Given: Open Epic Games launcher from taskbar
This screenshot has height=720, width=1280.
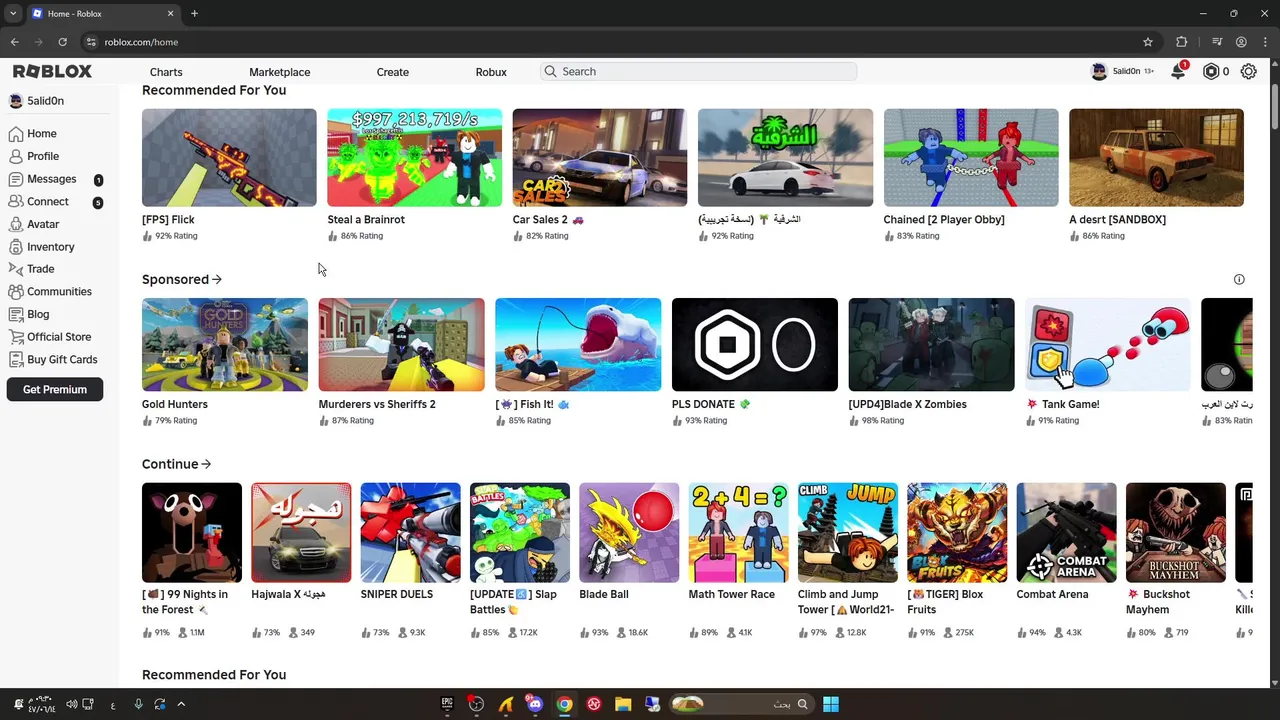Looking at the screenshot, I should point(447,704).
